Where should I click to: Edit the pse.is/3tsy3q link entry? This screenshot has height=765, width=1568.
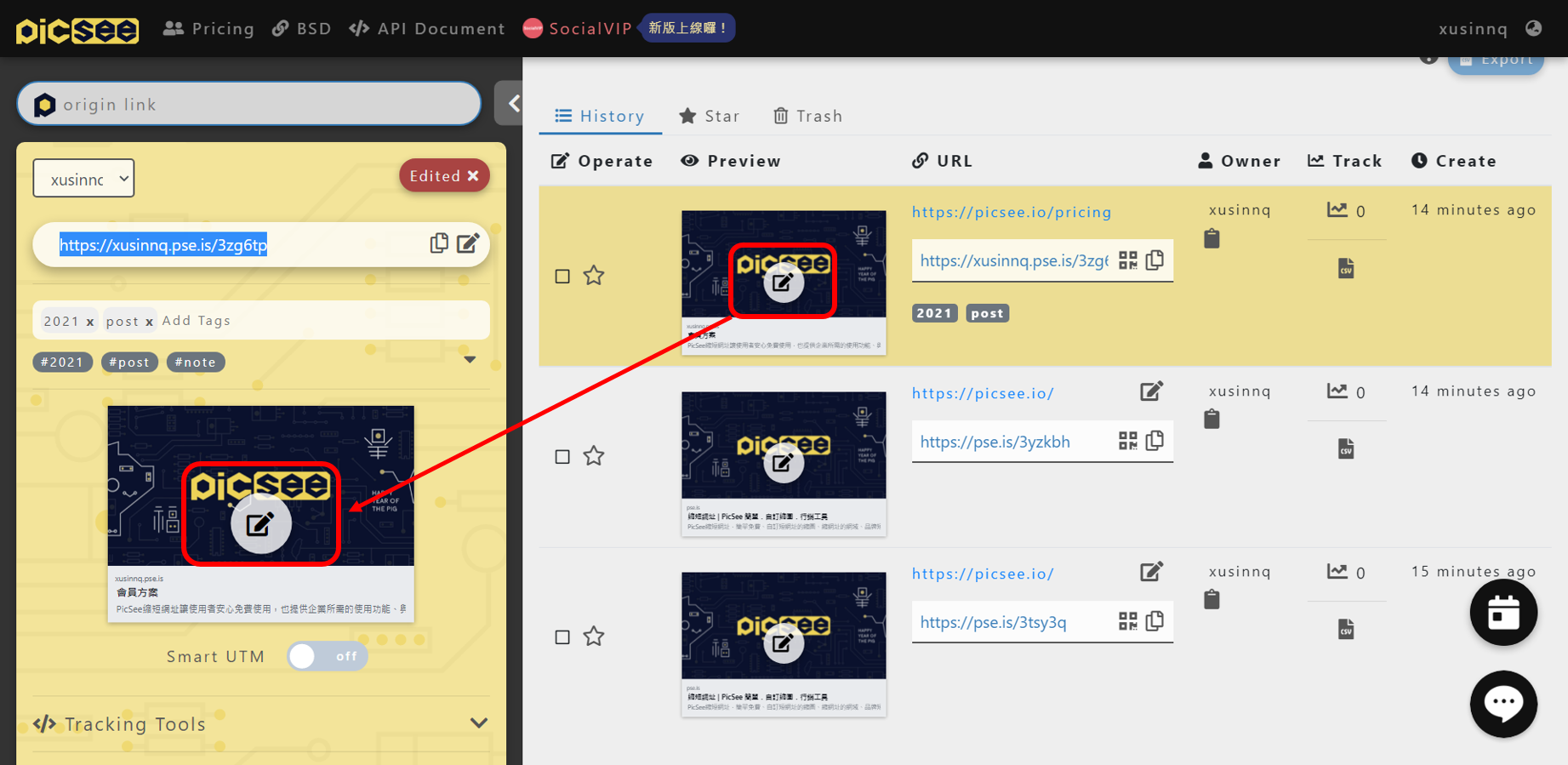[1151, 571]
